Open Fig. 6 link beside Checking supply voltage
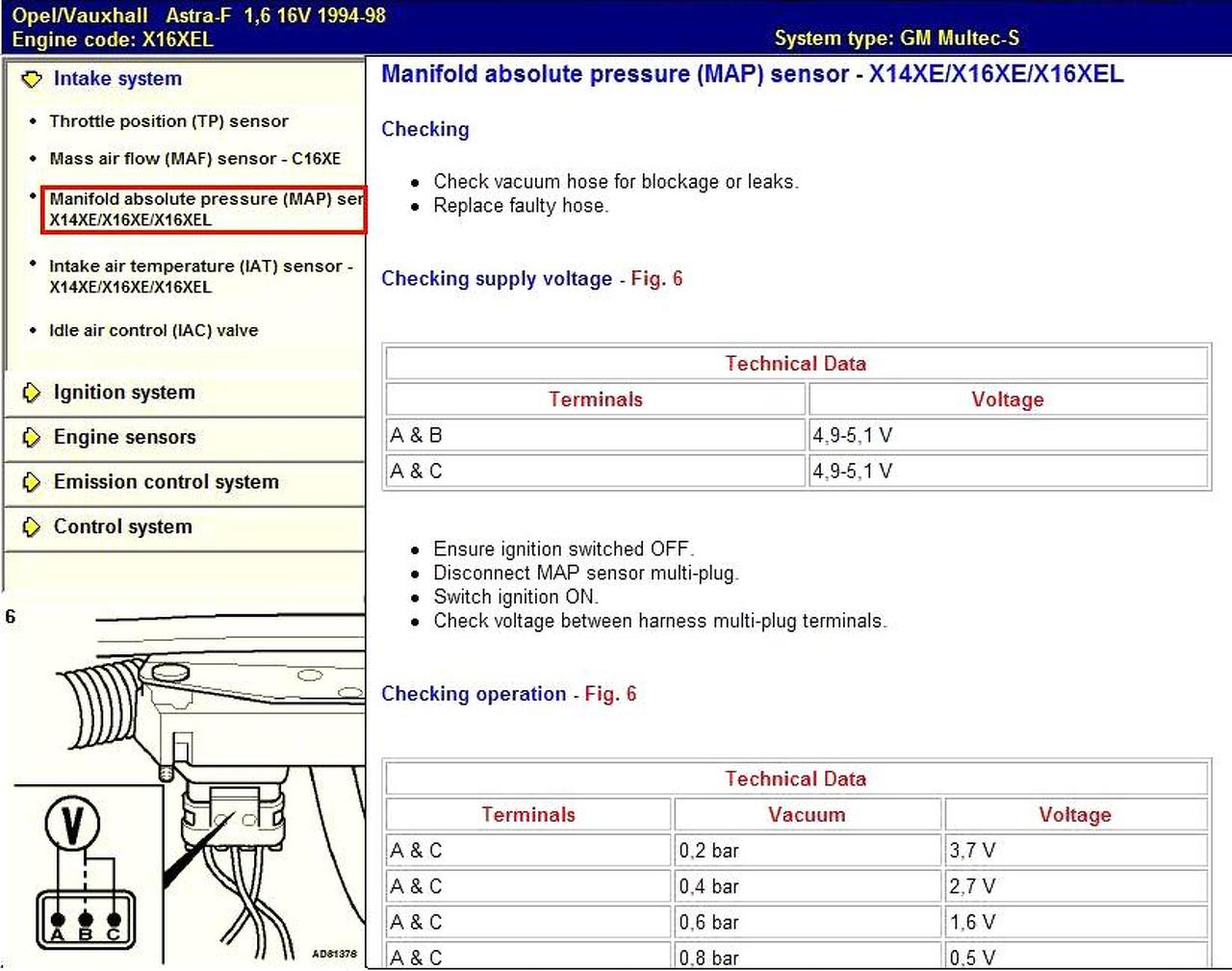The image size is (1232, 971). [656, 279]
